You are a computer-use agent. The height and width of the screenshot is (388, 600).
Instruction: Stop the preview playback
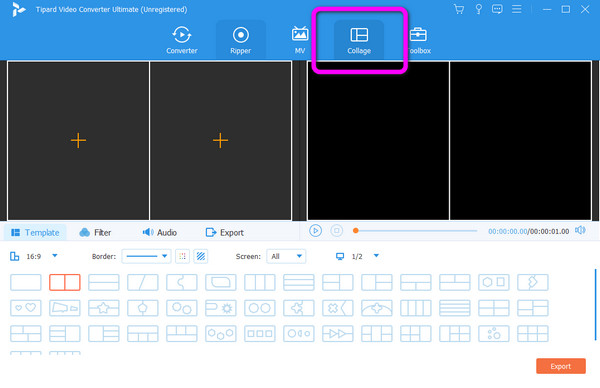[337, 231]
